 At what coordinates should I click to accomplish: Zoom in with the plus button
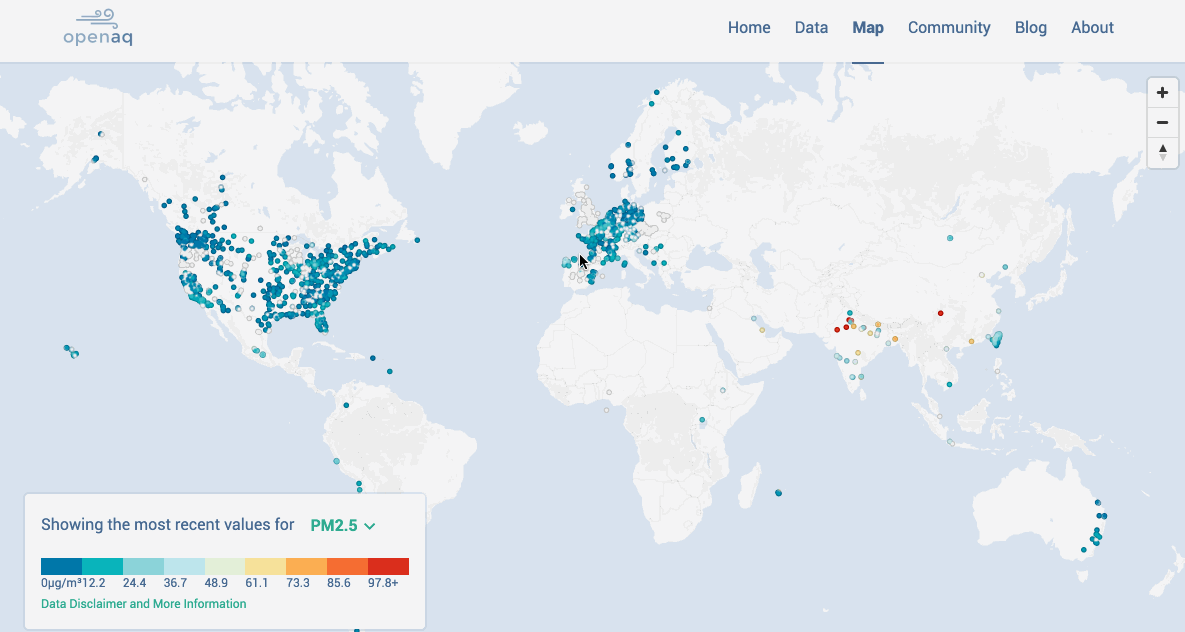1162,93
